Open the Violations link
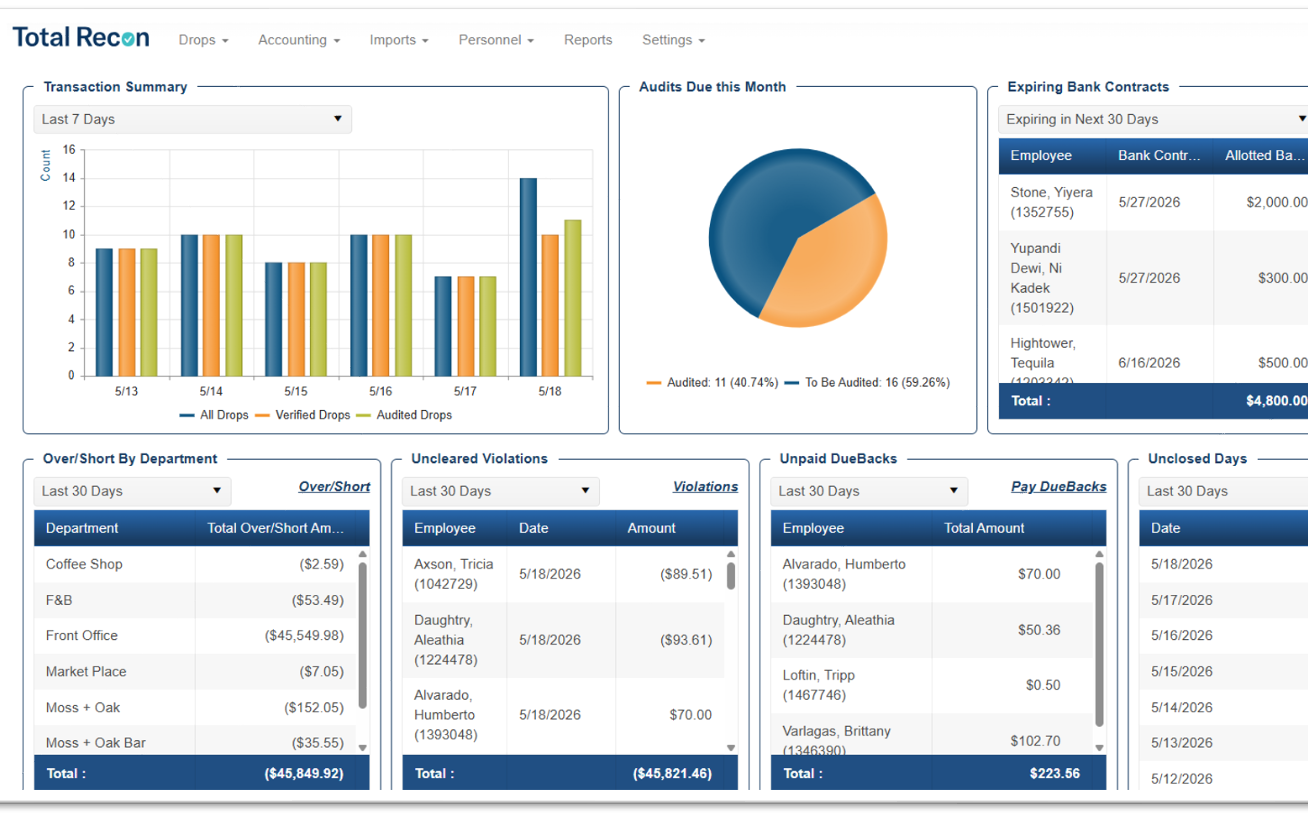Viewport: 1308px width, 818px height. click(705, 487)
